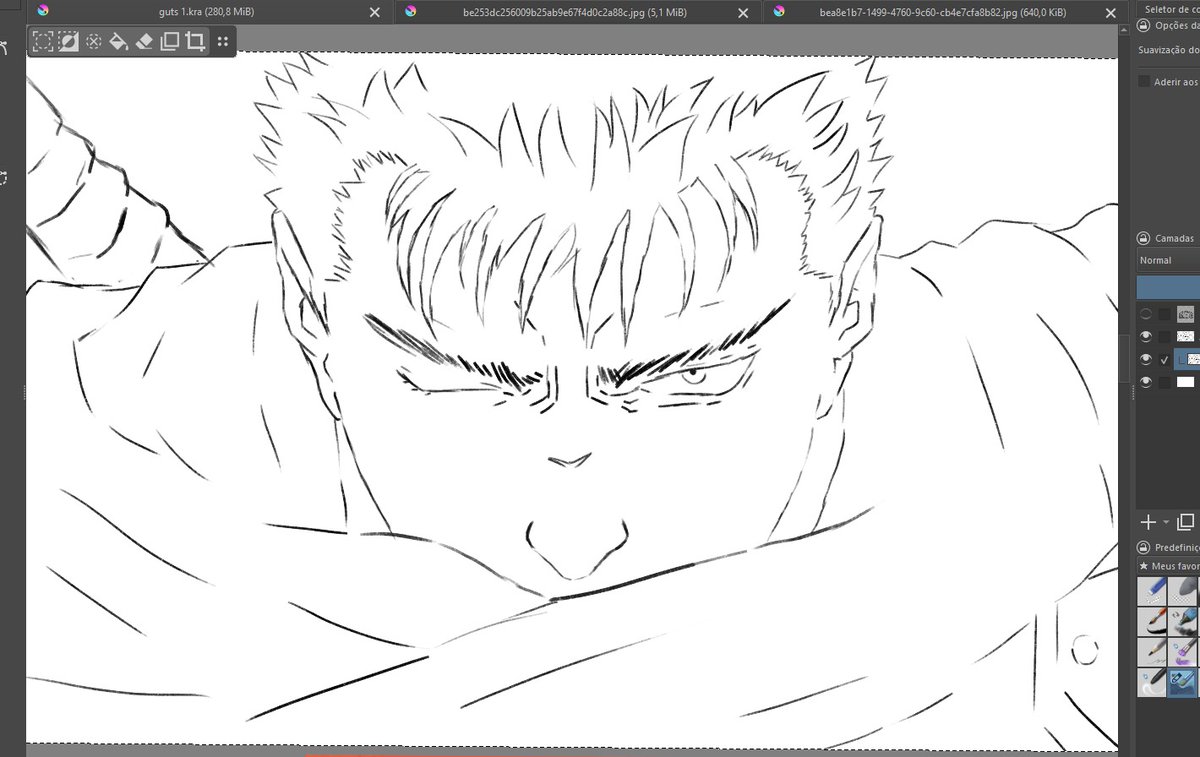1200x757 pixels.
Task: Hide the bottom white background layer
Action: 1146,382
